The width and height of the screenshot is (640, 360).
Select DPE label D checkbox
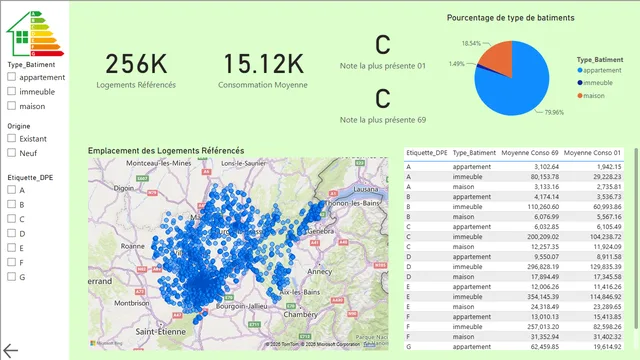point(12,233)
